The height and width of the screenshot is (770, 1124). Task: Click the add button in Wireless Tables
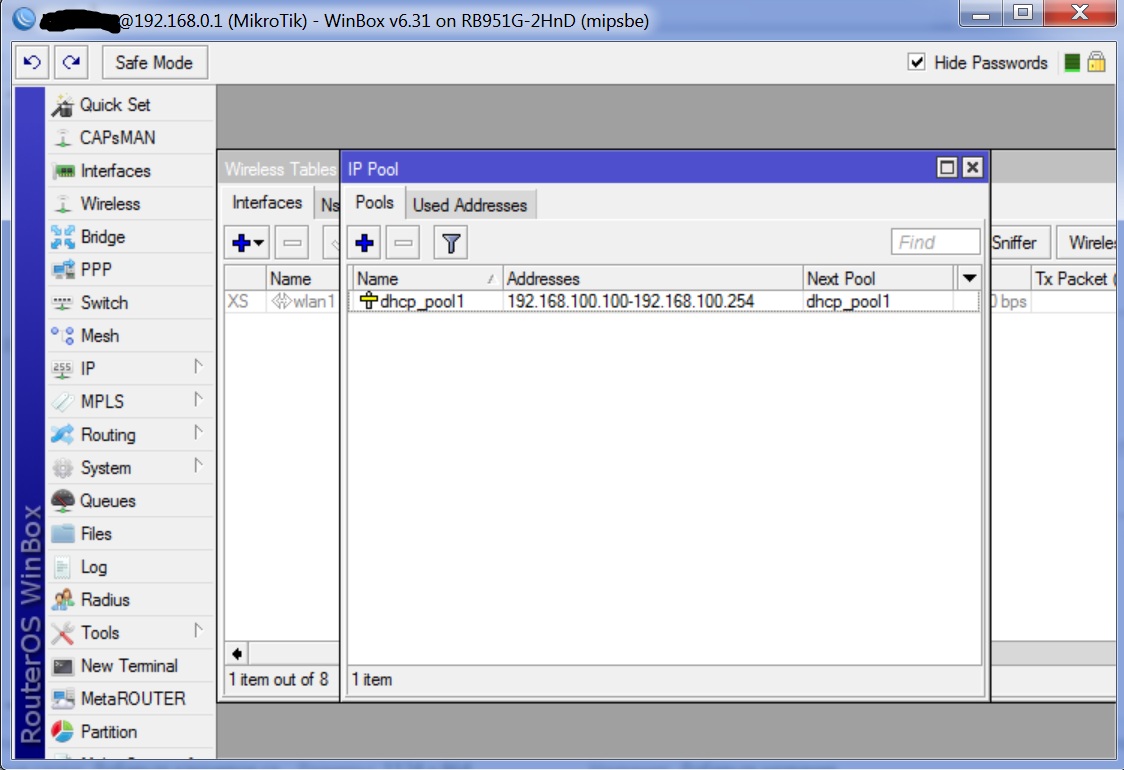(x=247, y=243)
